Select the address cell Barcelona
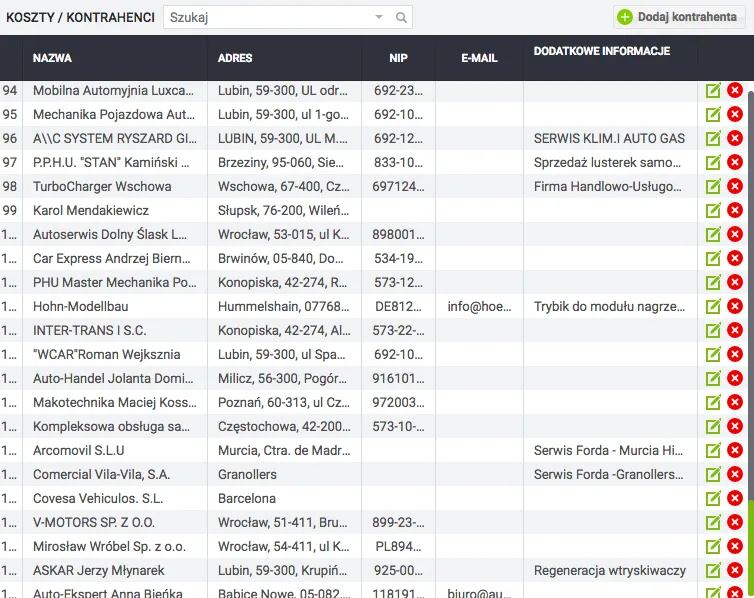 pos(284,498)
